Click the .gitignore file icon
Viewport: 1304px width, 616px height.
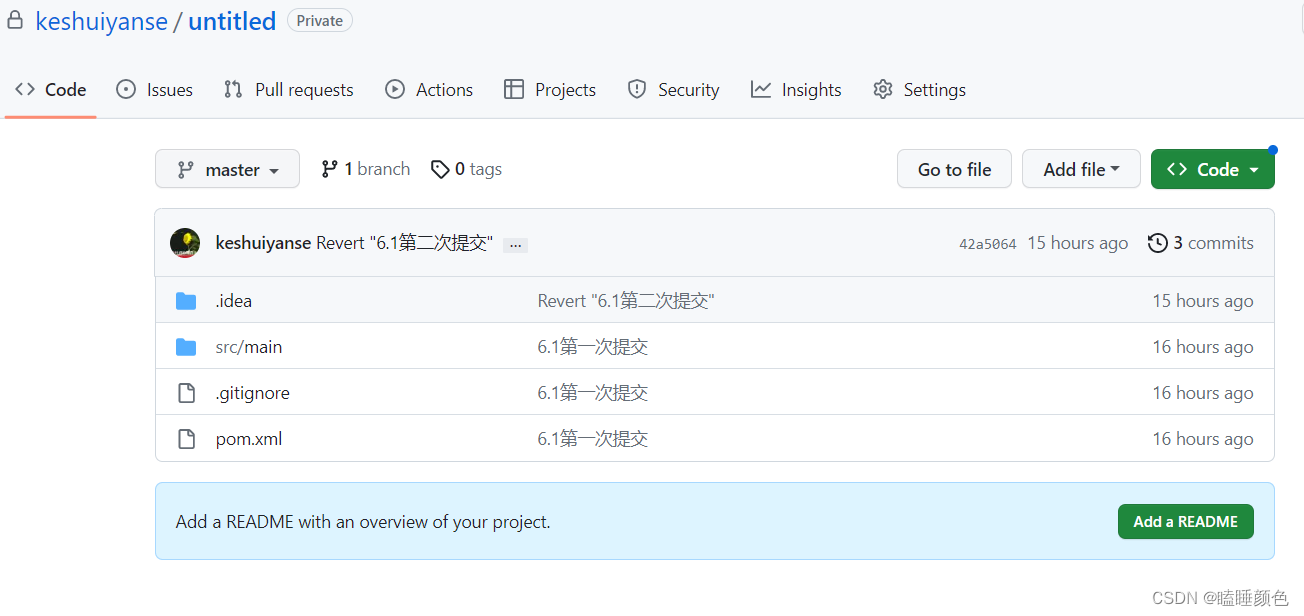tap(186, 393)
